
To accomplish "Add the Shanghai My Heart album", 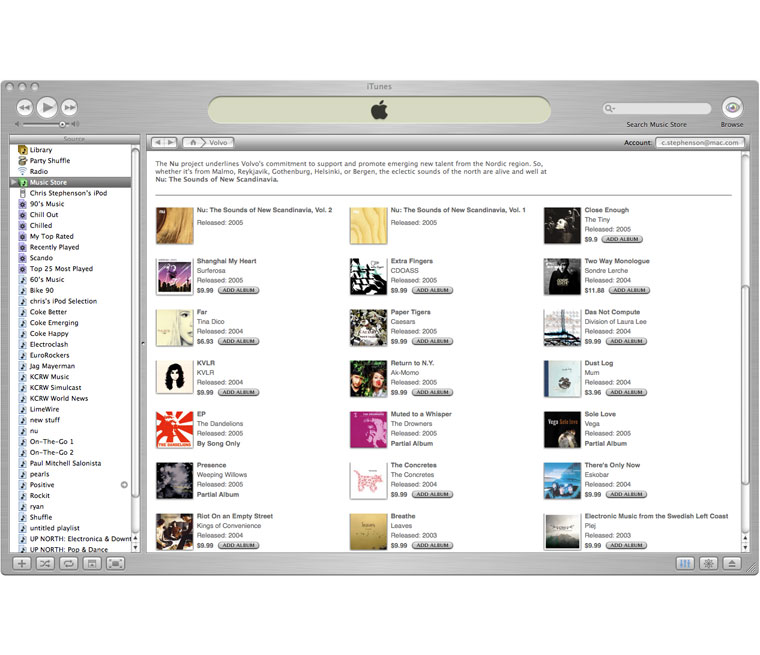I will click(x=238, y=290).
